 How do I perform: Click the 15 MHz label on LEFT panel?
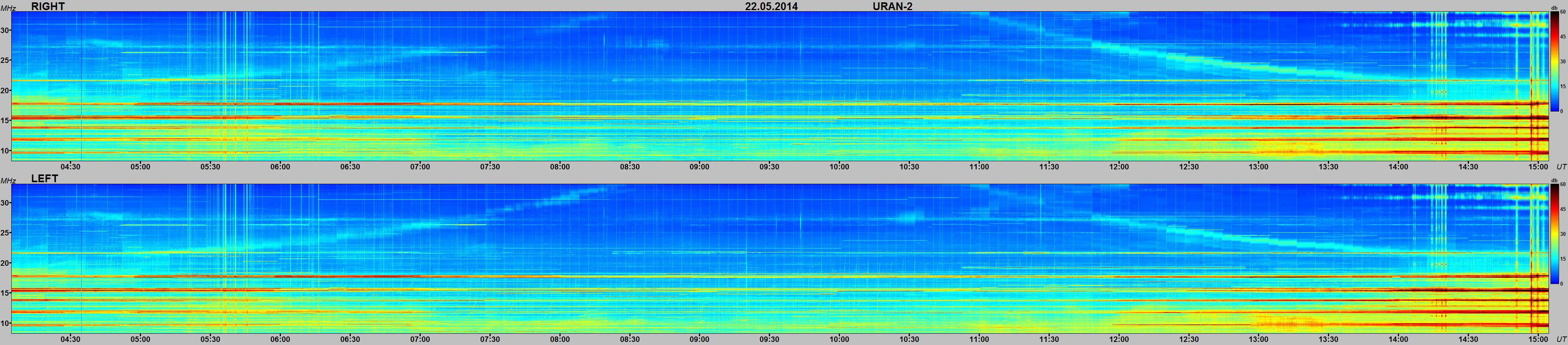(x=5, y=293)
